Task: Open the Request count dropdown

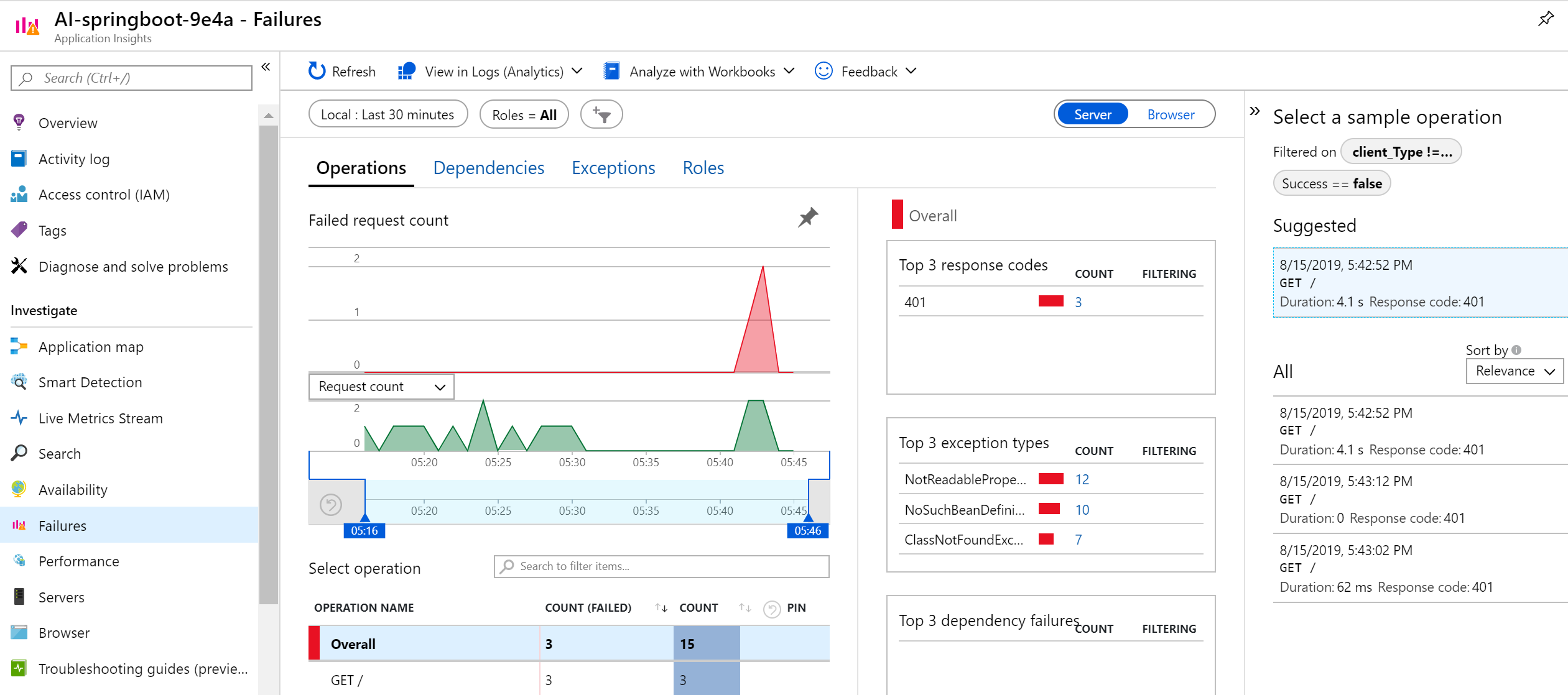Action: (x=381, y=387)
